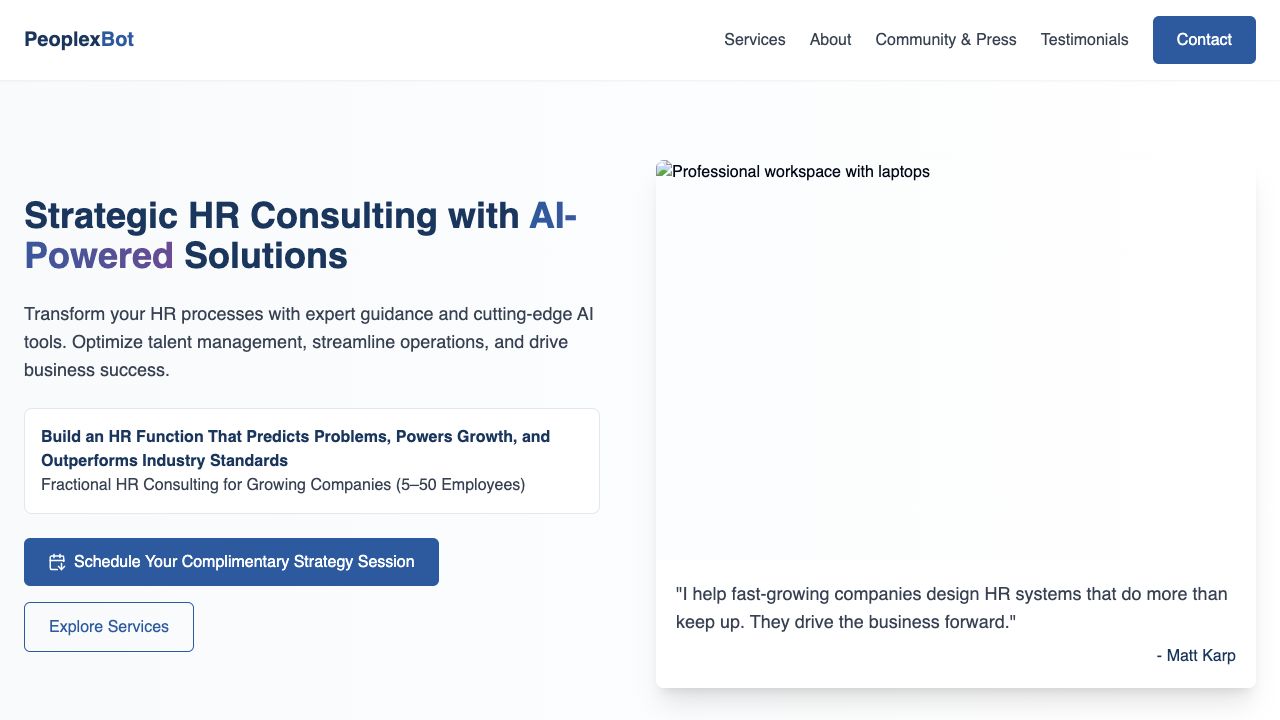Click the calendar icon in the Schedule button
Viewport: 1280px width, 720px height.
[x=58, y=562]
